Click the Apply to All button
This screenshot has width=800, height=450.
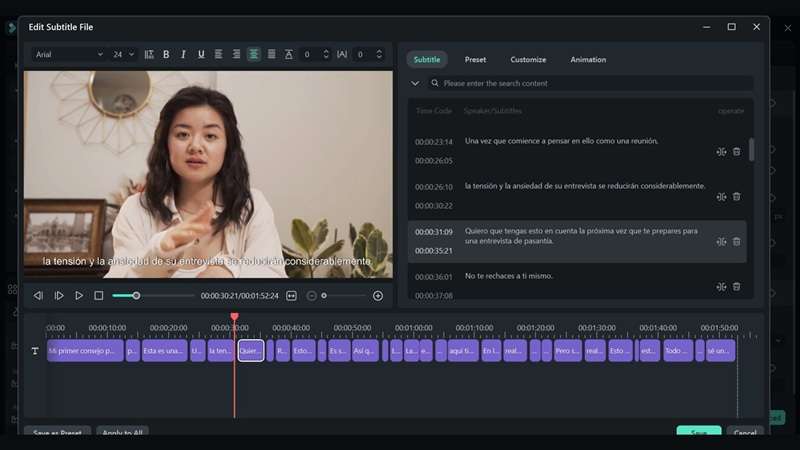[x=122, y=432]
